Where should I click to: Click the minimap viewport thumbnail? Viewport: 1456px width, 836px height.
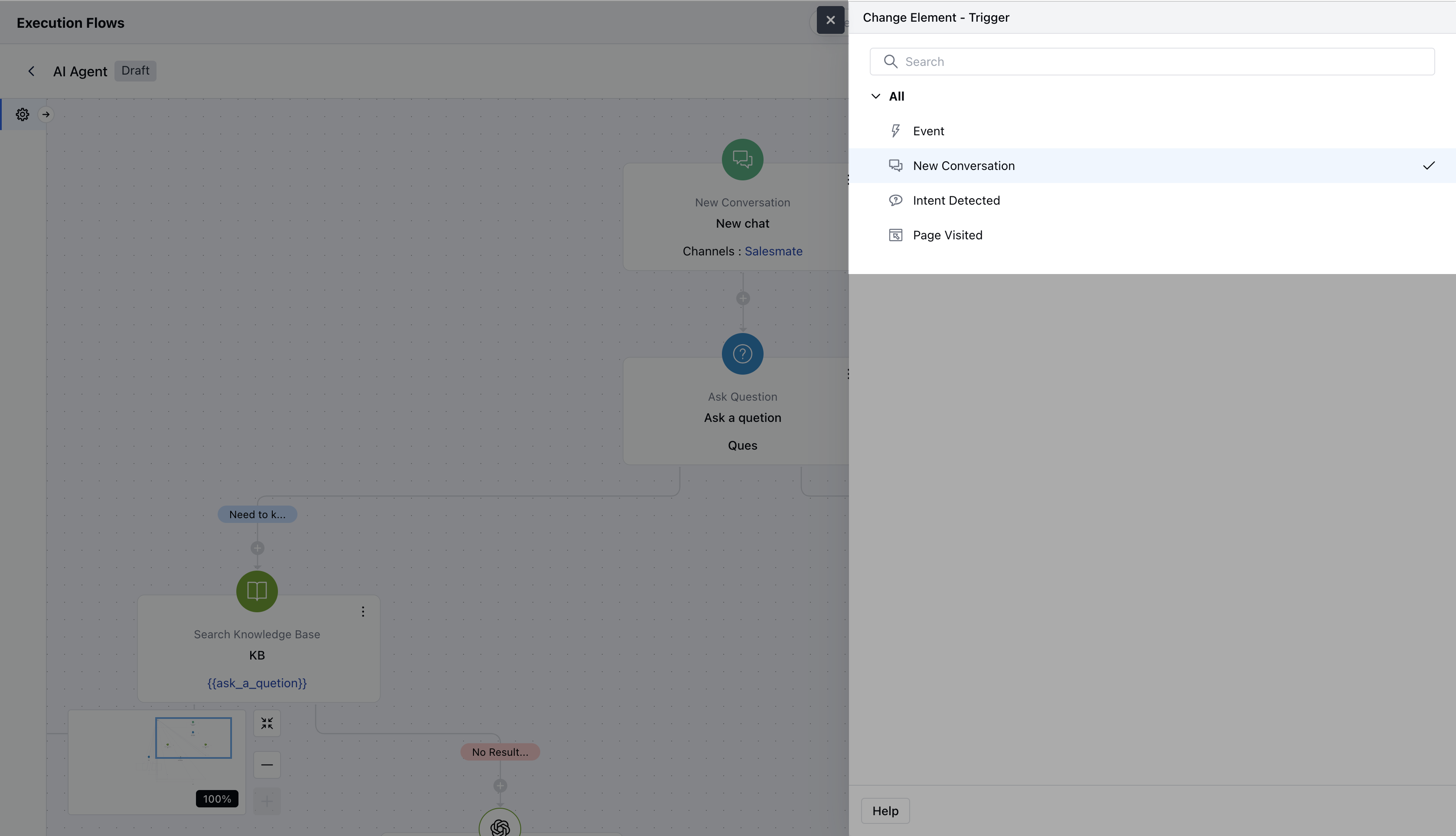click(x=193, y=738)
